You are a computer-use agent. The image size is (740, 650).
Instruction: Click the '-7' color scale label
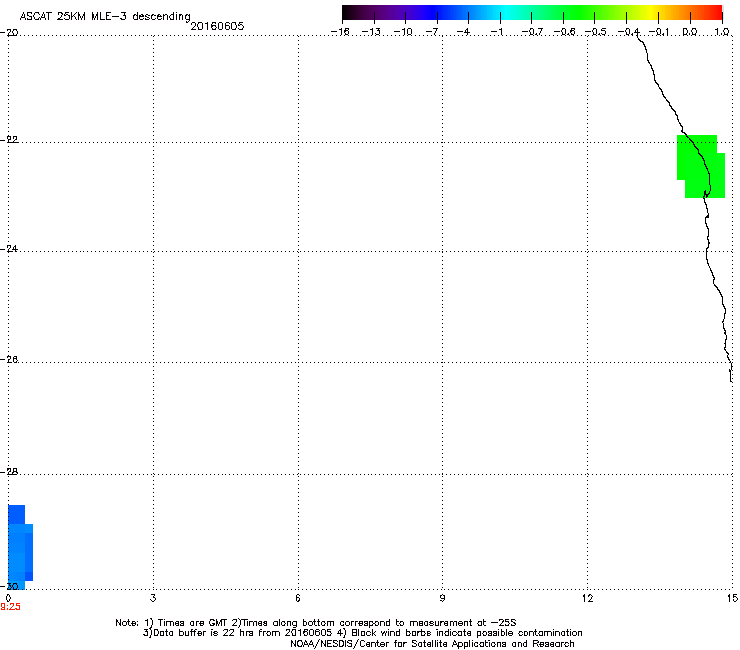click(432, 32)
